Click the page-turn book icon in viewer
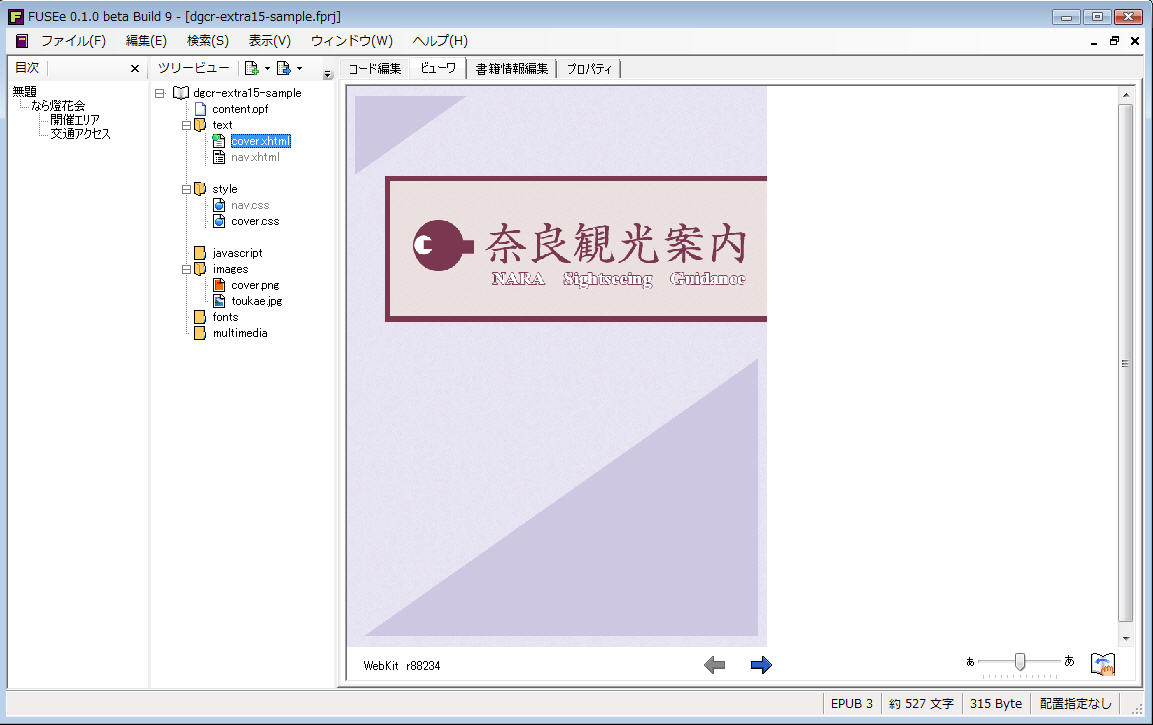1153x725 pixels. click(1102, 664)
